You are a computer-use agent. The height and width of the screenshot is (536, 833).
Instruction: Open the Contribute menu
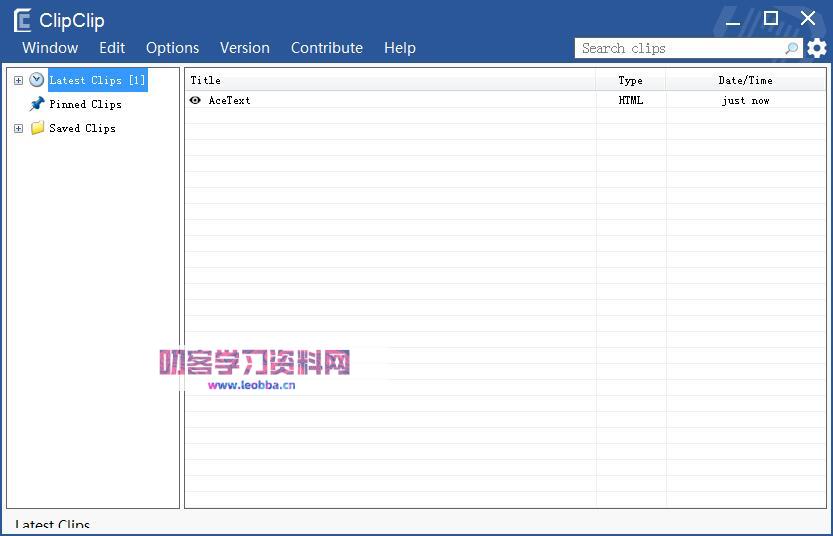pos(327,48)
